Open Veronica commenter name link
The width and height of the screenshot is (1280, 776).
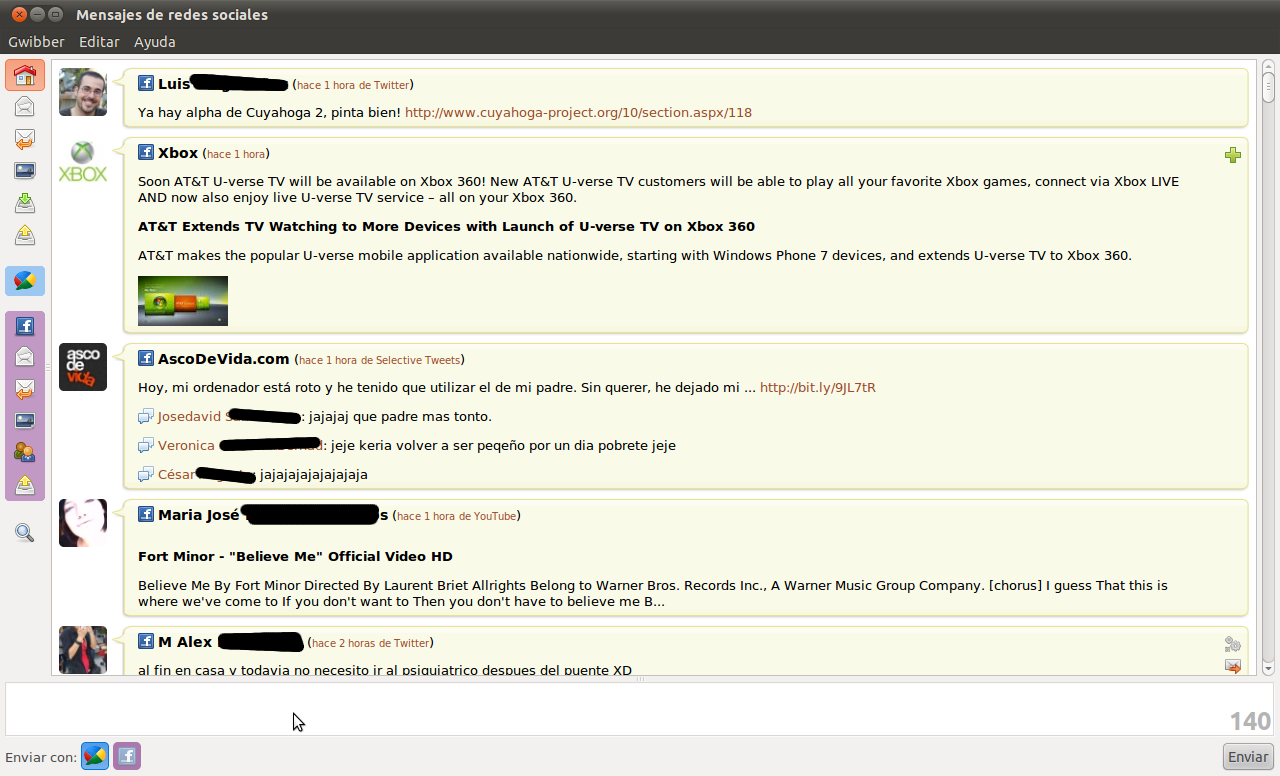point(239,445)
